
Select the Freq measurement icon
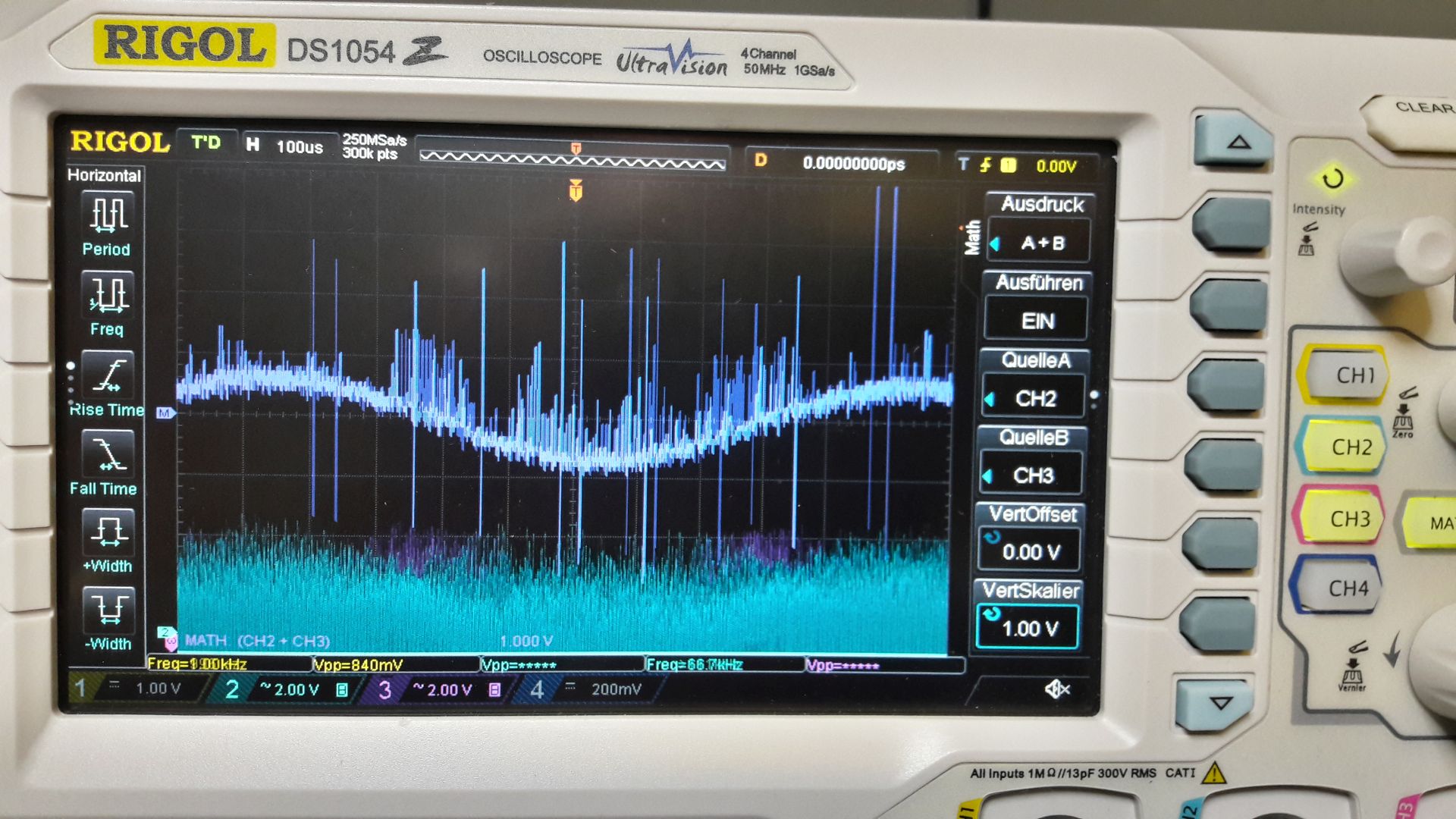108,294
